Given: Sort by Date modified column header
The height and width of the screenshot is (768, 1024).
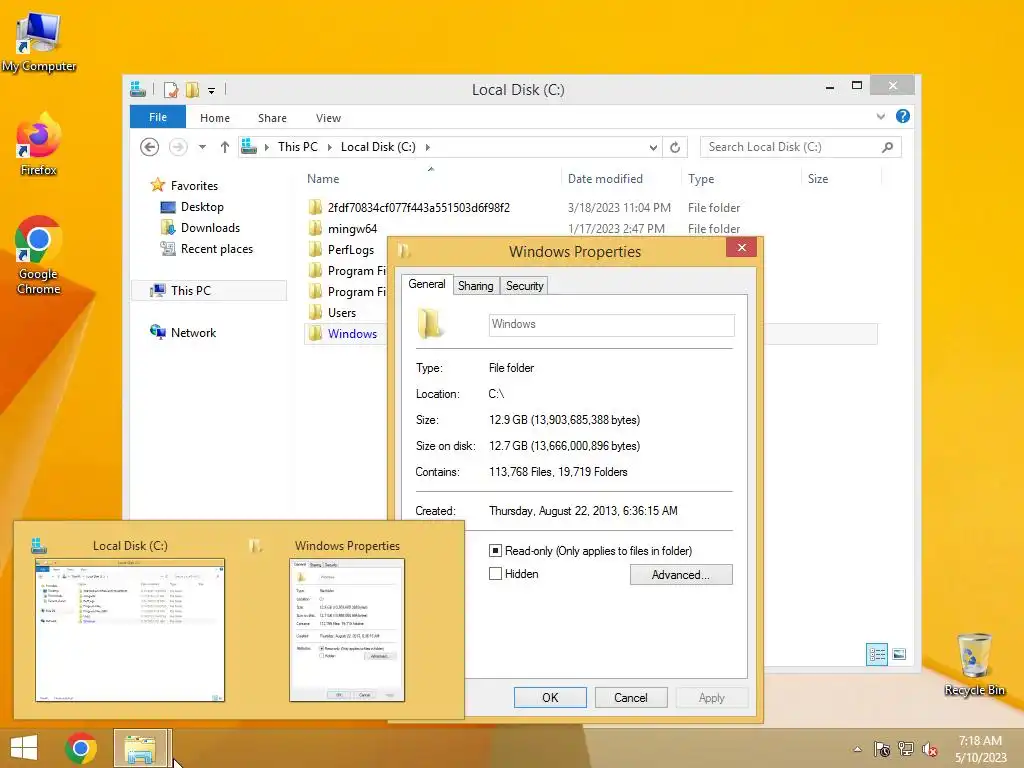Looking at the screenshot, I should pyautogui.click(x=620, y=178).
